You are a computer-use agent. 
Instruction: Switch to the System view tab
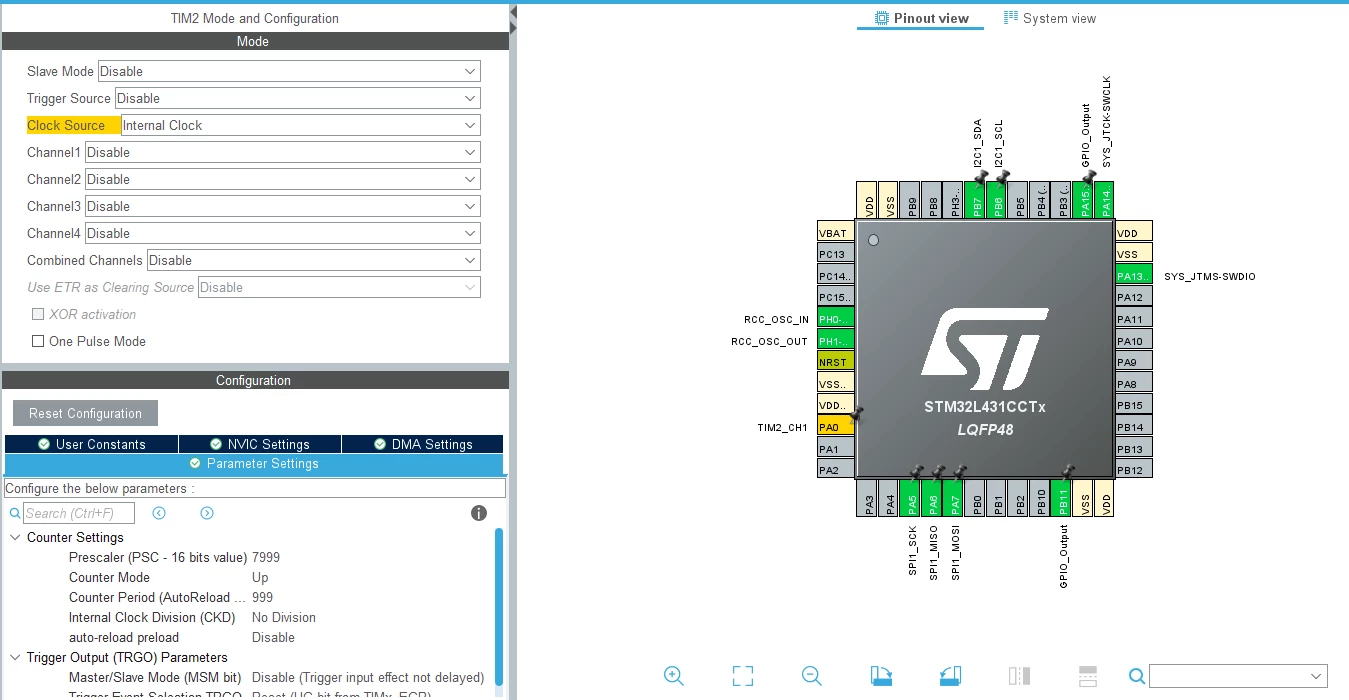[x=1050, y=18]
